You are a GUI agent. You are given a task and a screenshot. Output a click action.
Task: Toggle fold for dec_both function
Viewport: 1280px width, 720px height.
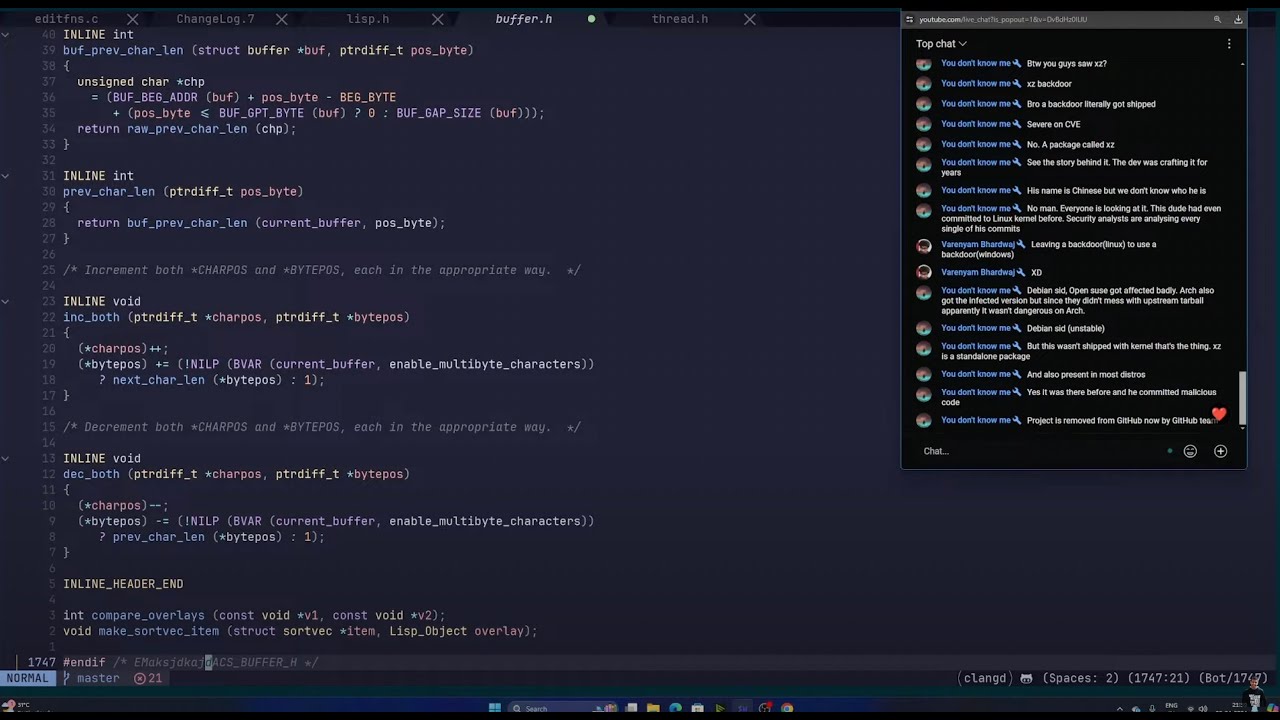pos(6,458)
